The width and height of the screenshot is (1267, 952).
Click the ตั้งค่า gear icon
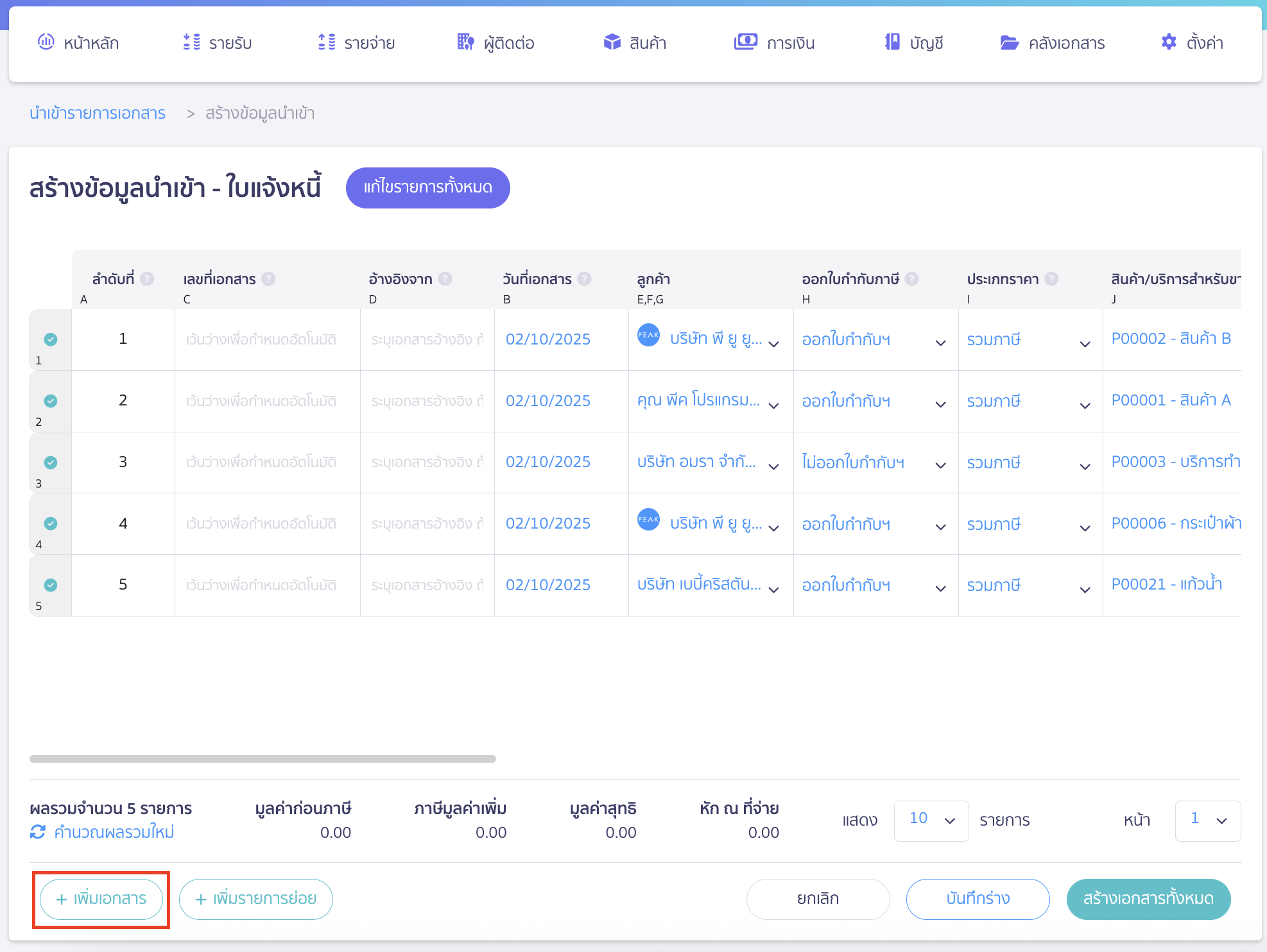[1169, 42]
